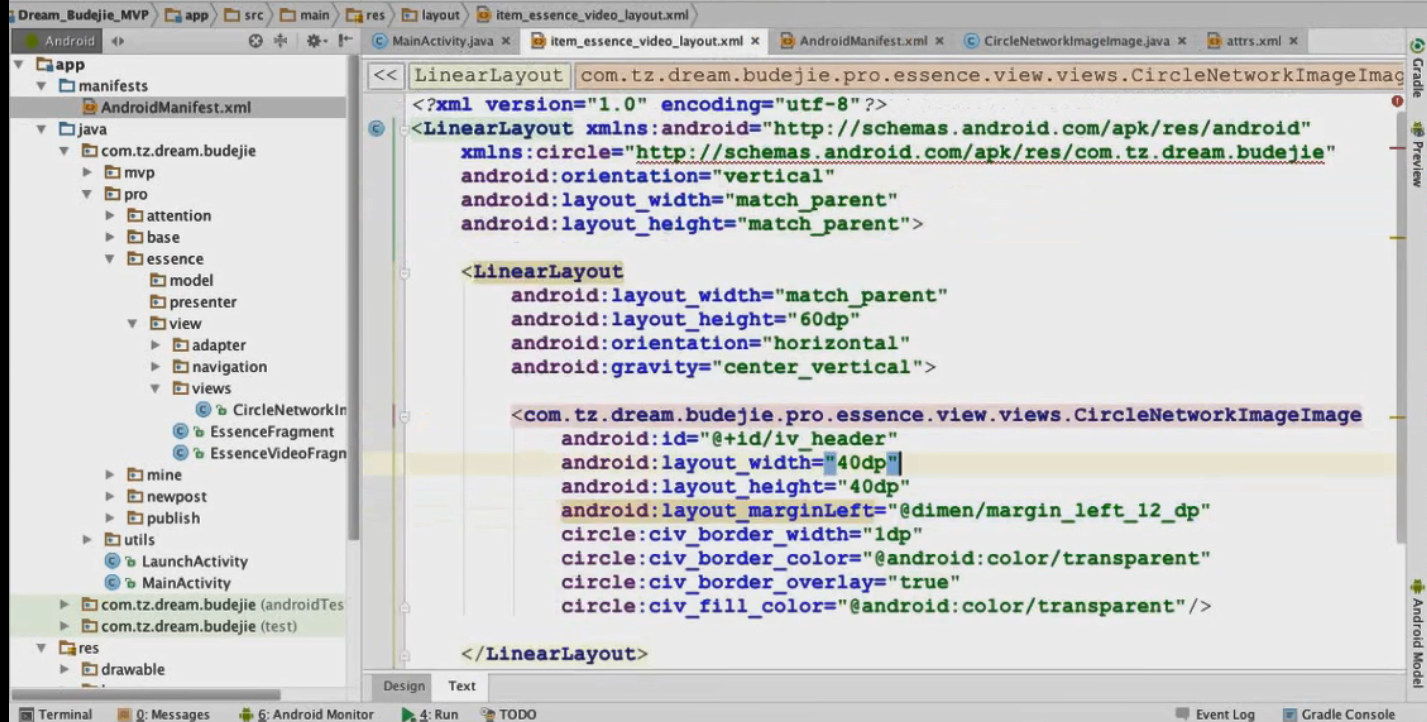This screenshot has height=722, width=1427.
Task: Select EssenceFragment class
Action: point(254,432)
